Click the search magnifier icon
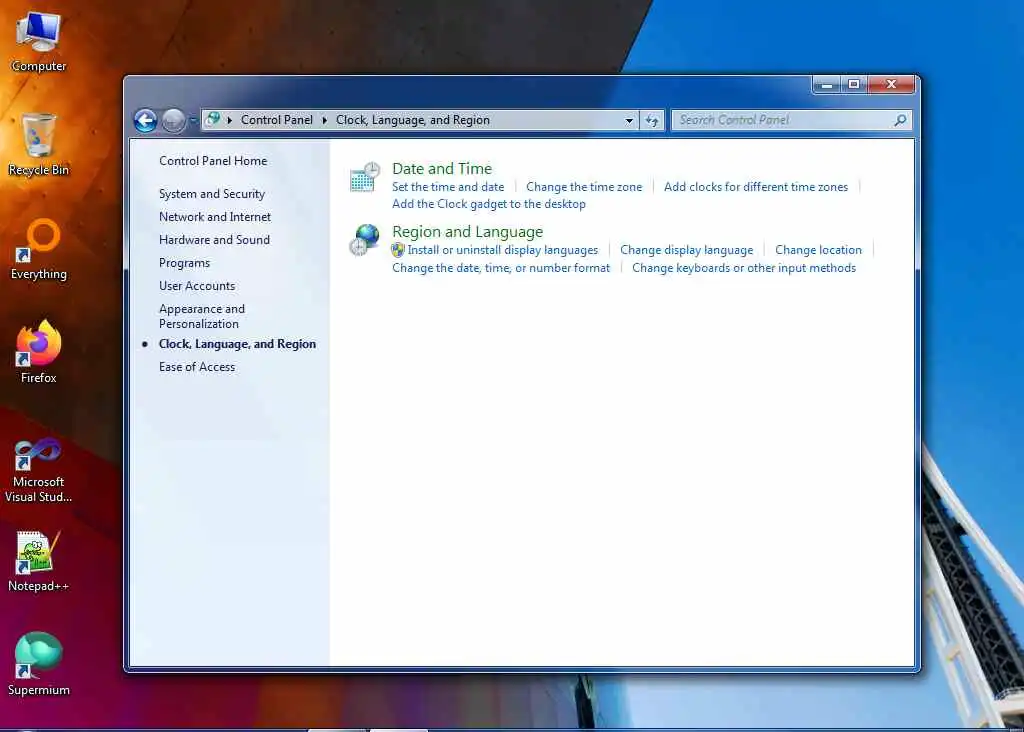1024x732 pixels. (x=901, y=120)
